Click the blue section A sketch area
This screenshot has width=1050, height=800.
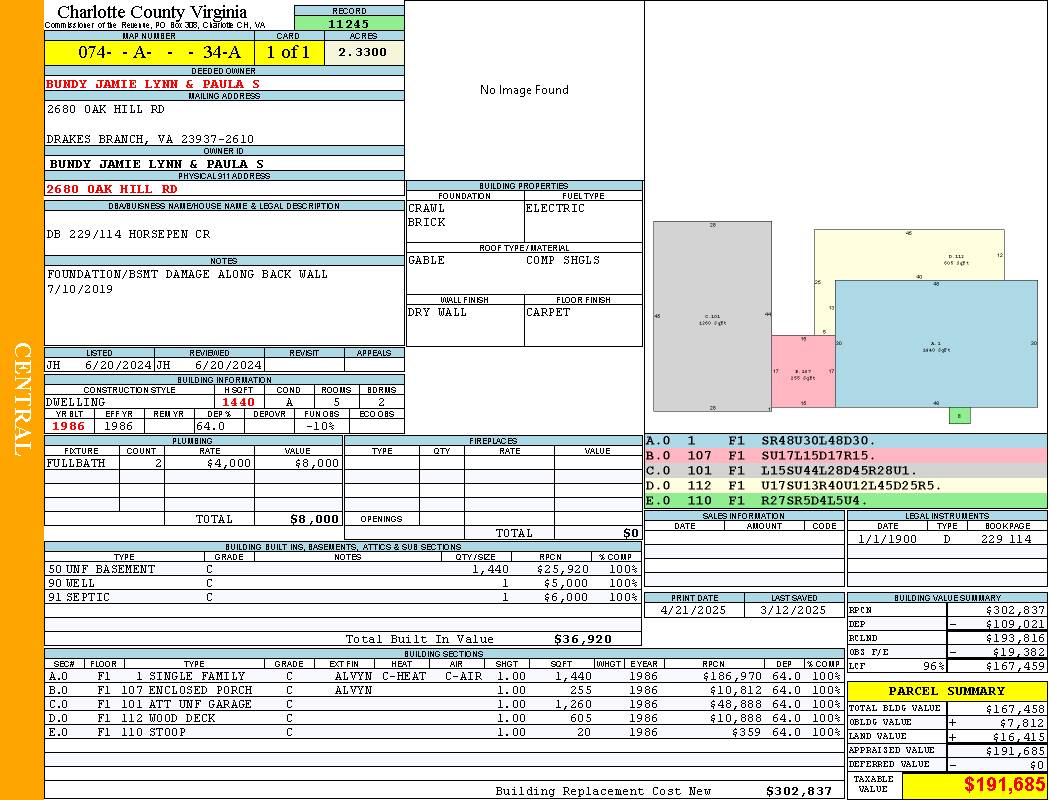pos(936,344)
